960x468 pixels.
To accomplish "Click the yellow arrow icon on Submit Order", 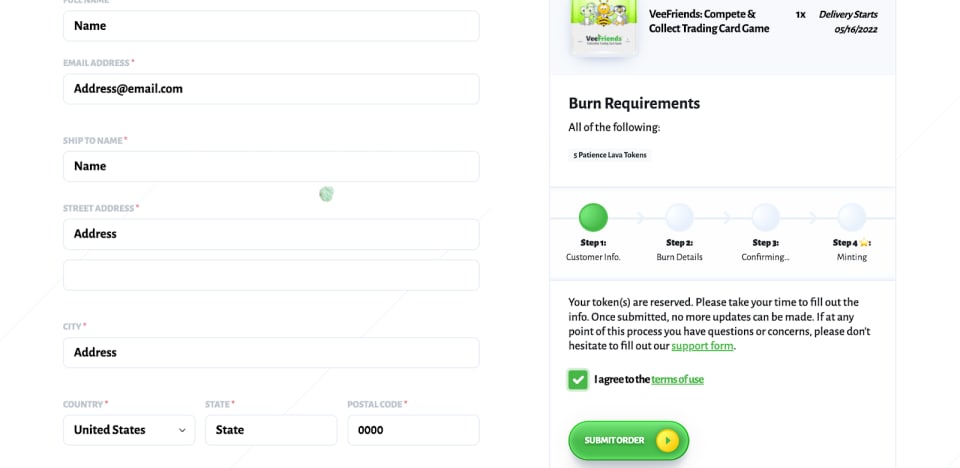I will (x=667, y=440).
